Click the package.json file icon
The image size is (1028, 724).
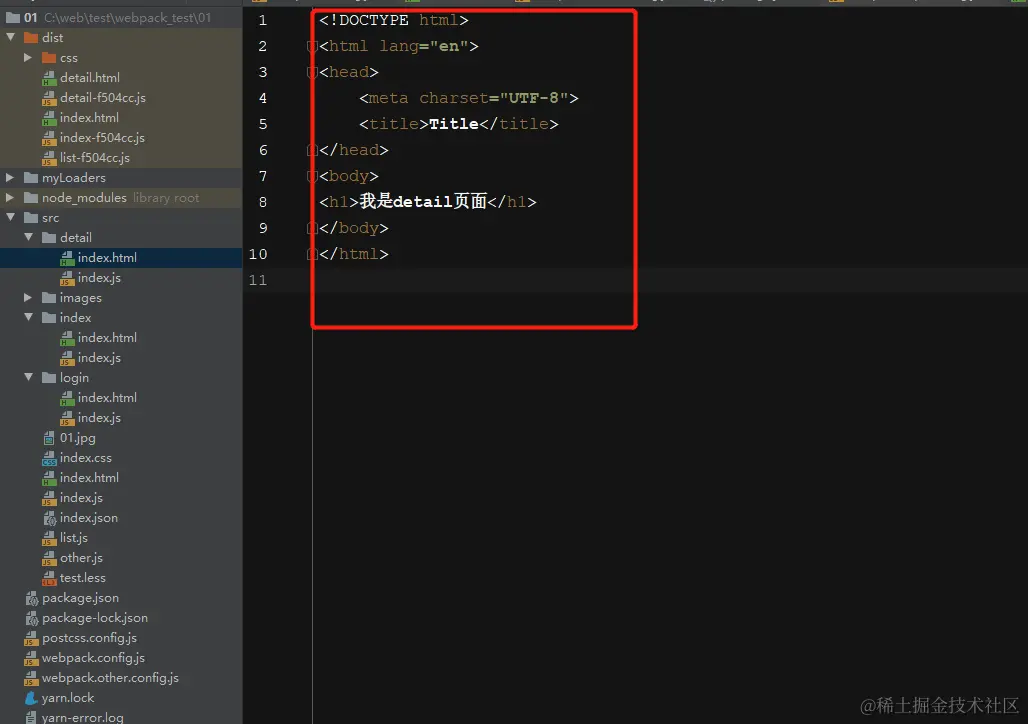click(31, 598)
